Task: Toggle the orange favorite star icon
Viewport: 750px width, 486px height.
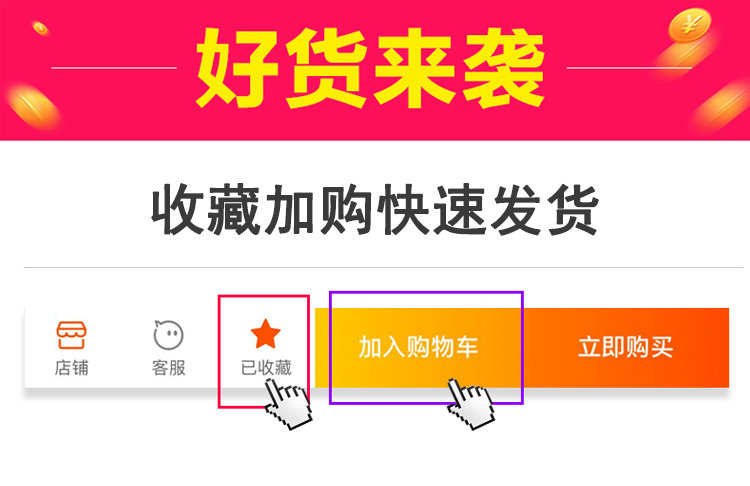Action: tap(265, 333)
